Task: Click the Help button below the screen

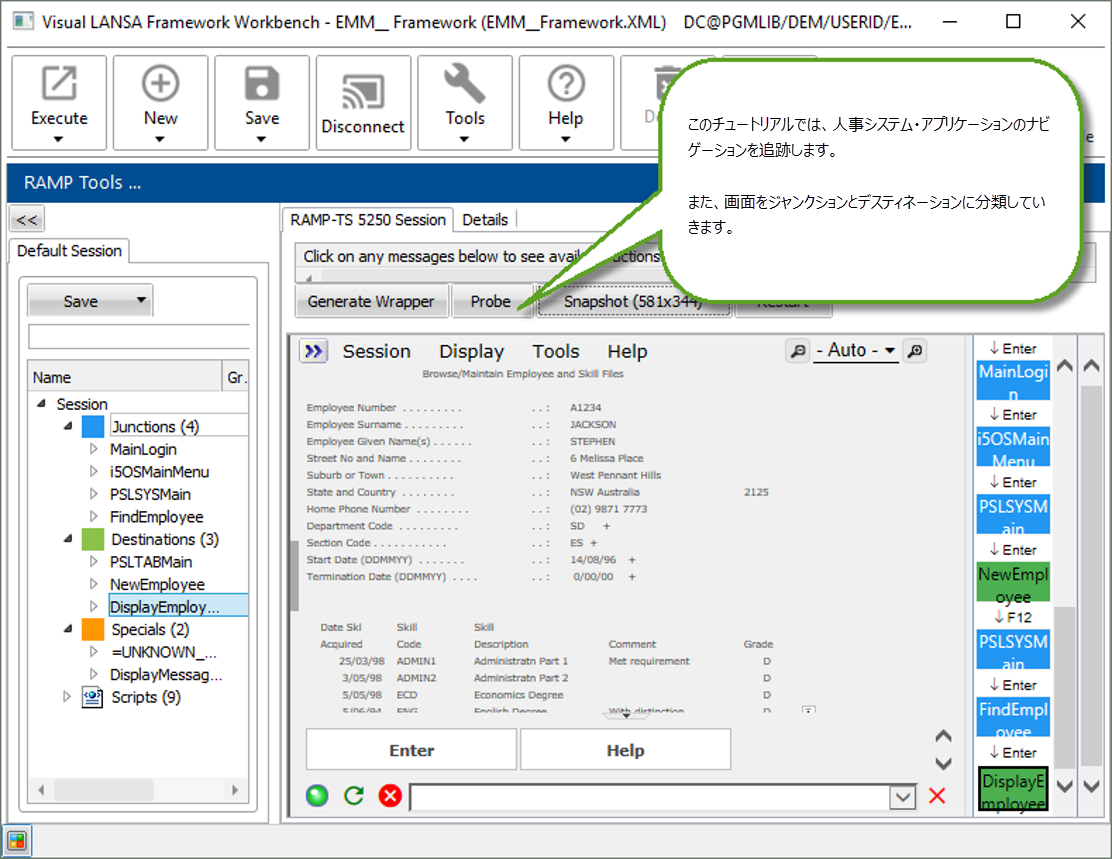Action: 626,750
